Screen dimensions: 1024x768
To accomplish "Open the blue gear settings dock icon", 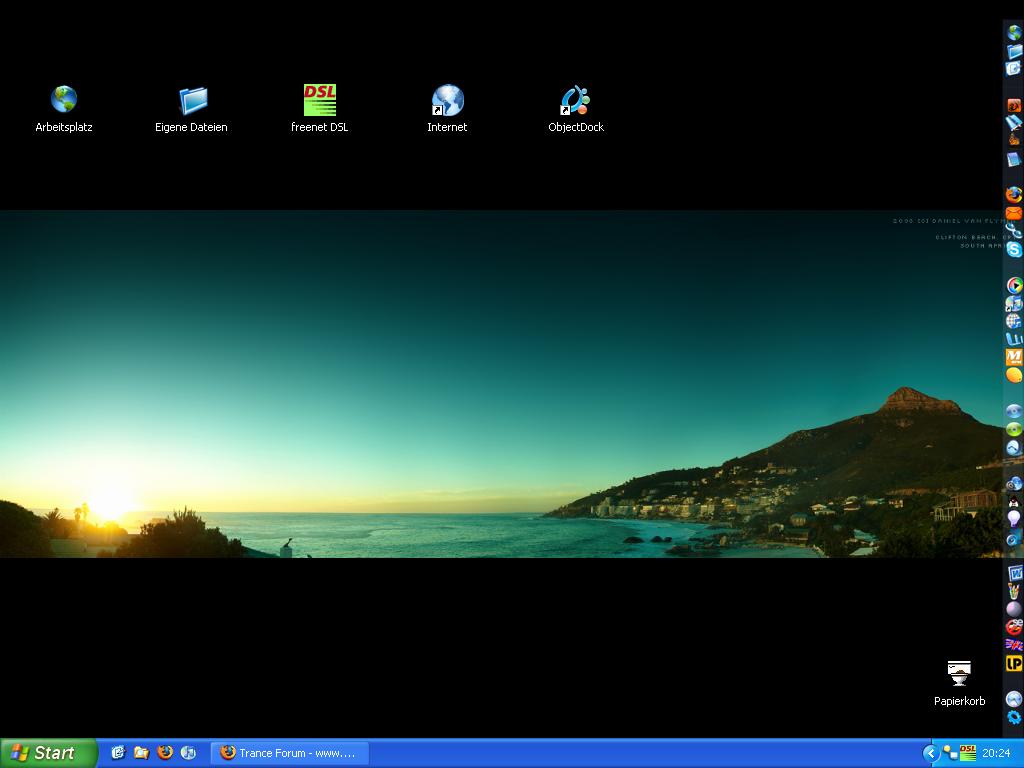I will (x=1014, y=717).
